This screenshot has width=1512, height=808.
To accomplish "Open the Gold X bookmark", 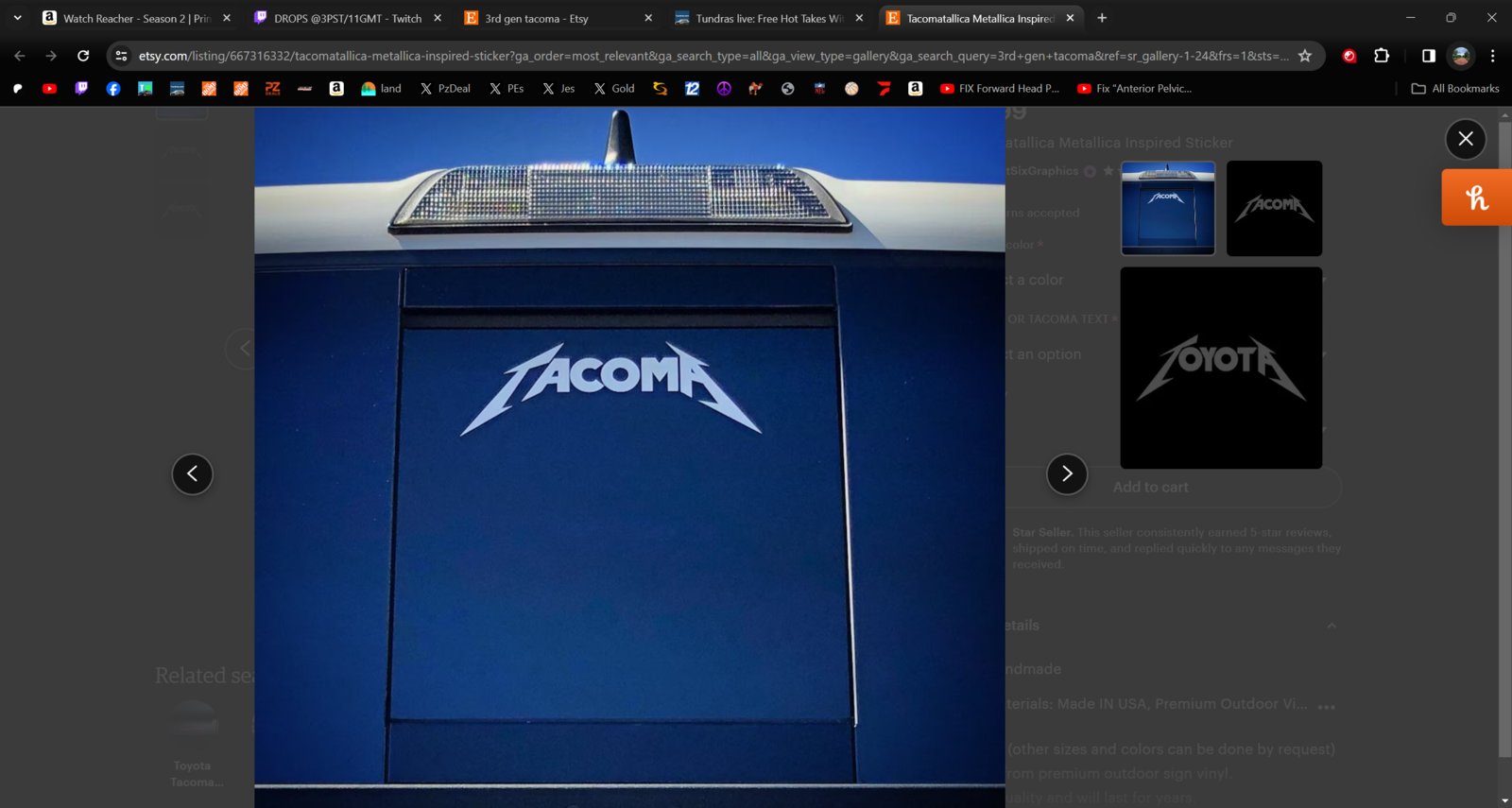I will pyautogui.click(x=614, y=89).
